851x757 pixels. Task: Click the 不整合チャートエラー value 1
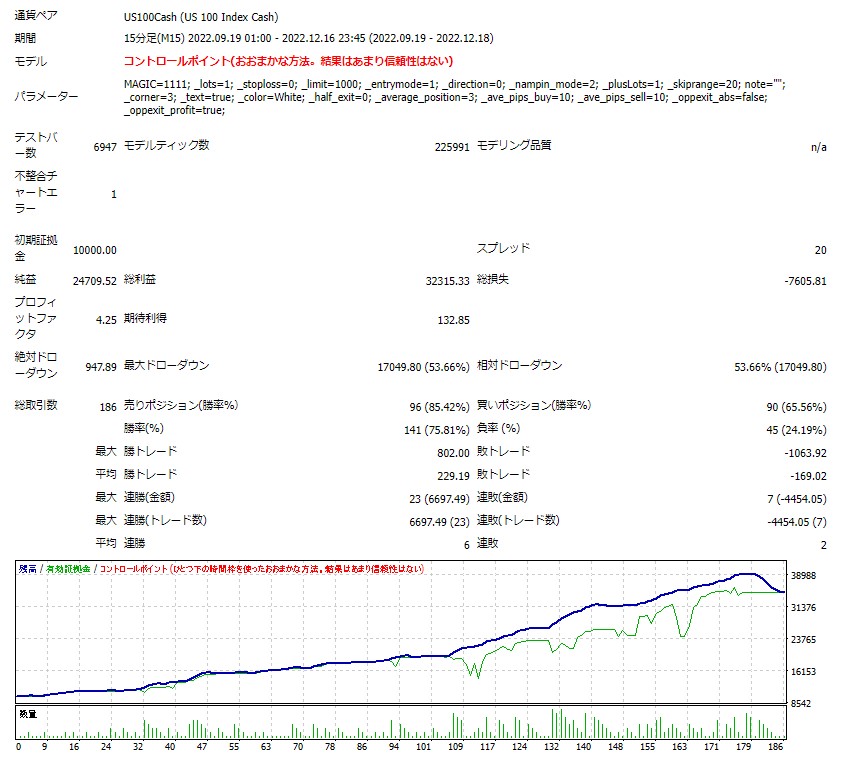pyautogui.click(x=113, y=194)
